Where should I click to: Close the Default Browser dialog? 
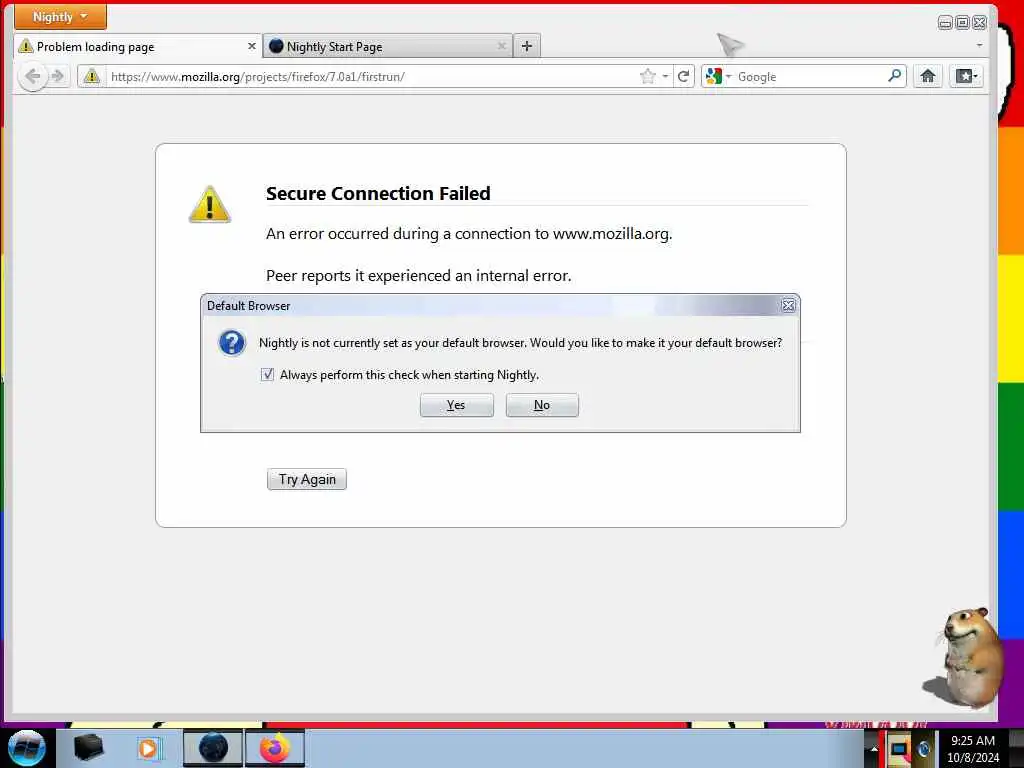click(x=788, y=306)
